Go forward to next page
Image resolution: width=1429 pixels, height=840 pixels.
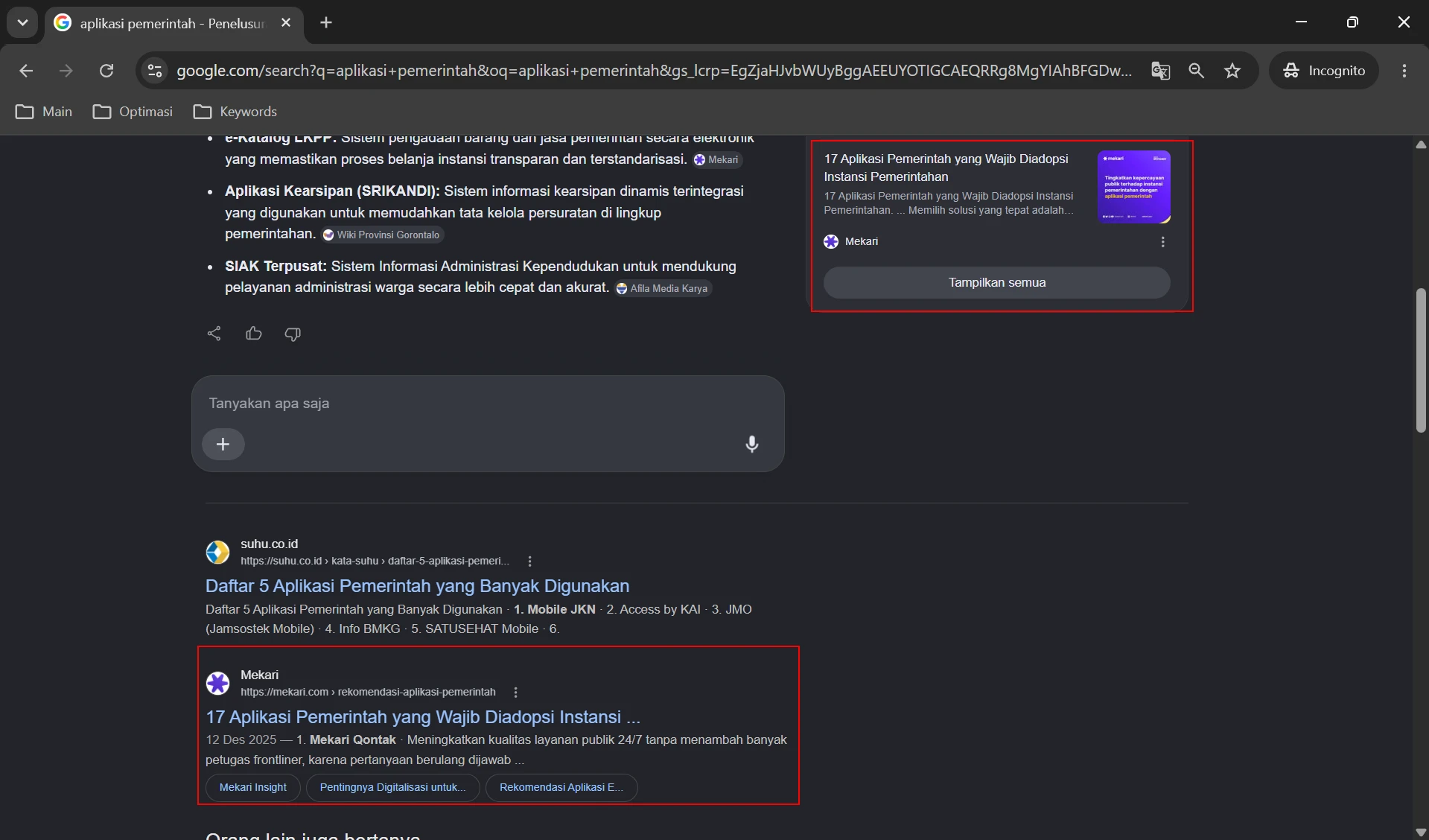(x=66, y=71)
